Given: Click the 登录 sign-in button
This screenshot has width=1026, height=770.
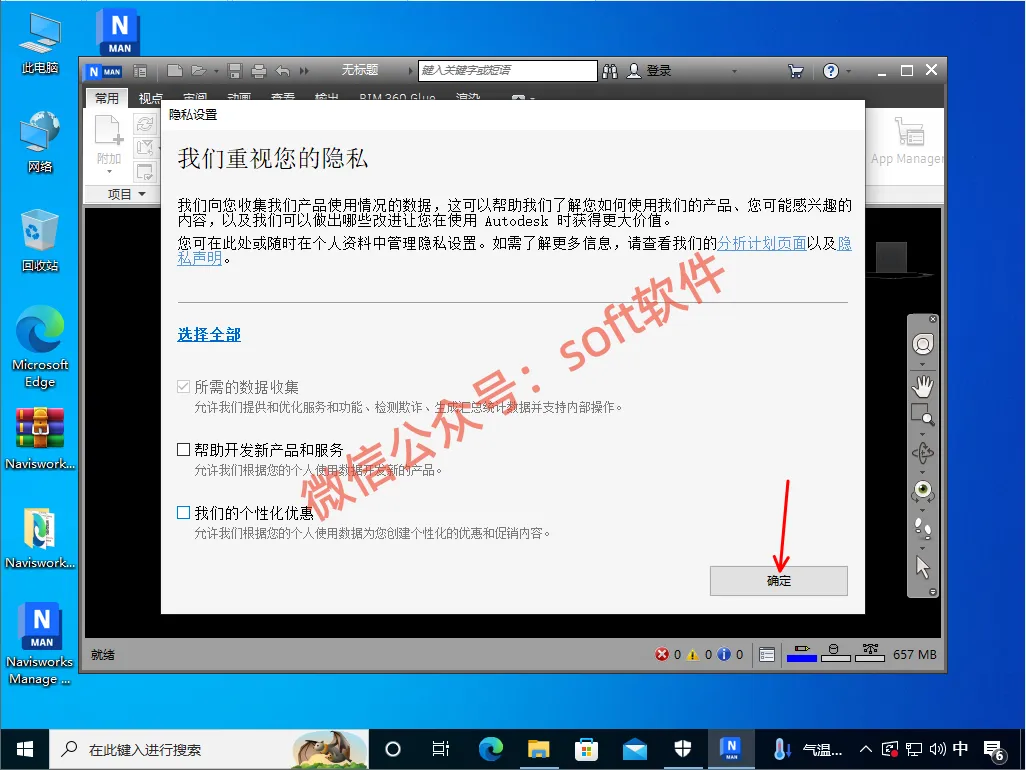Looking at the screenshot, I should click(649, 71).
